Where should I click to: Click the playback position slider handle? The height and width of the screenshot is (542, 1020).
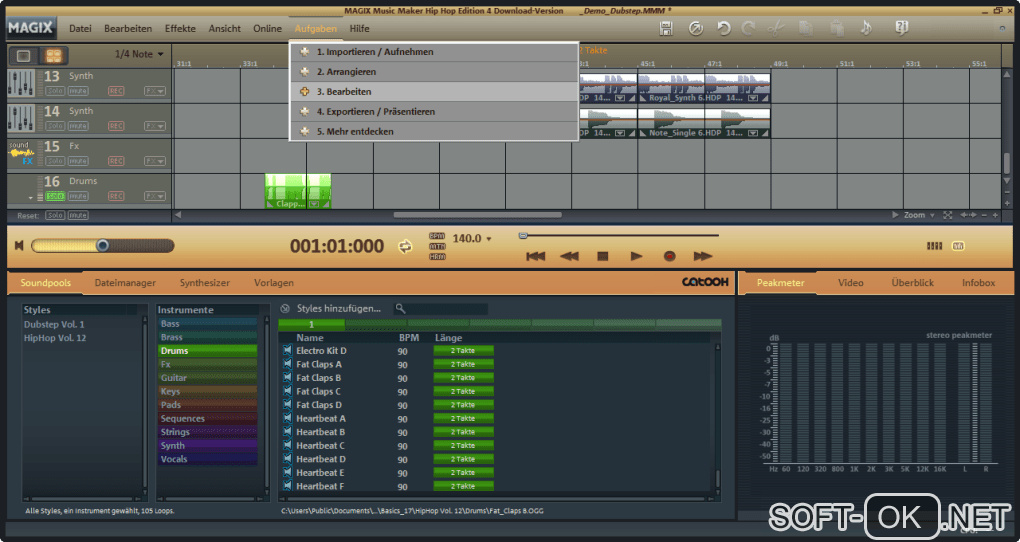(x=523, y=236)
